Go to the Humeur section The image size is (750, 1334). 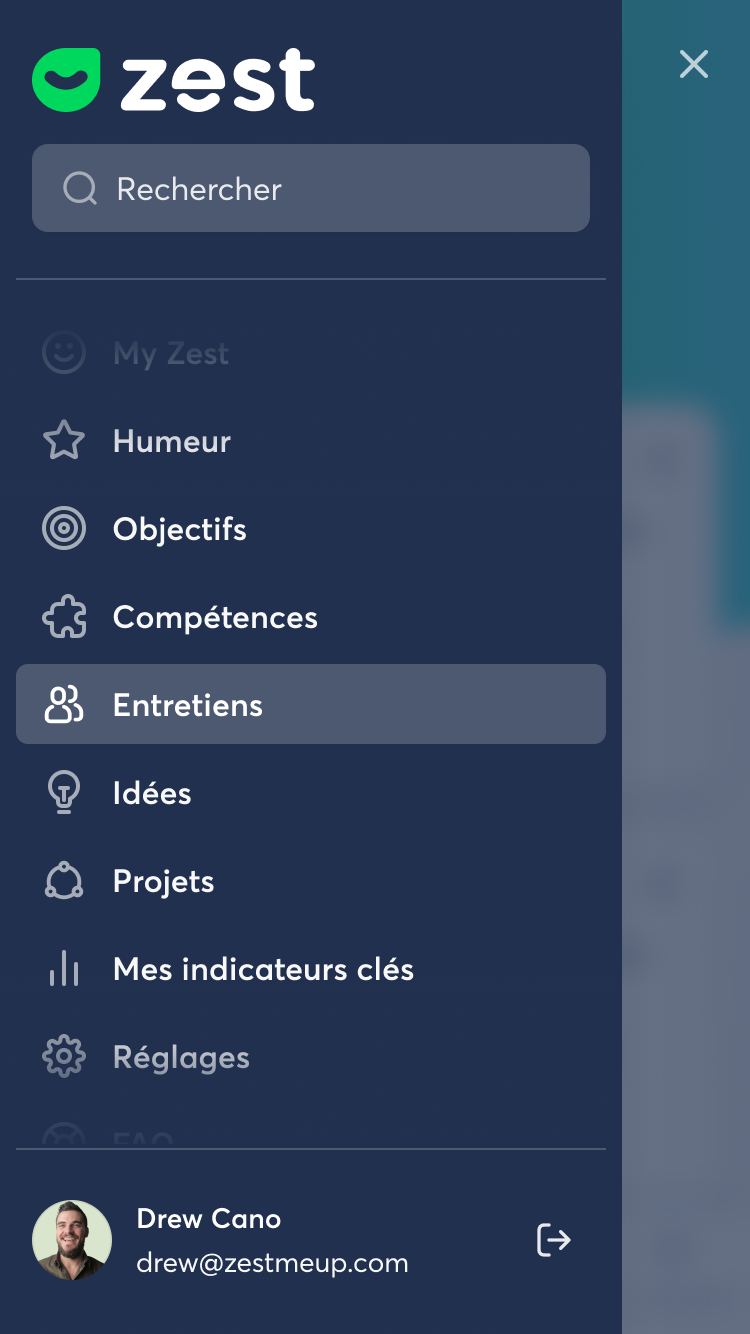[x=172, y=441]
